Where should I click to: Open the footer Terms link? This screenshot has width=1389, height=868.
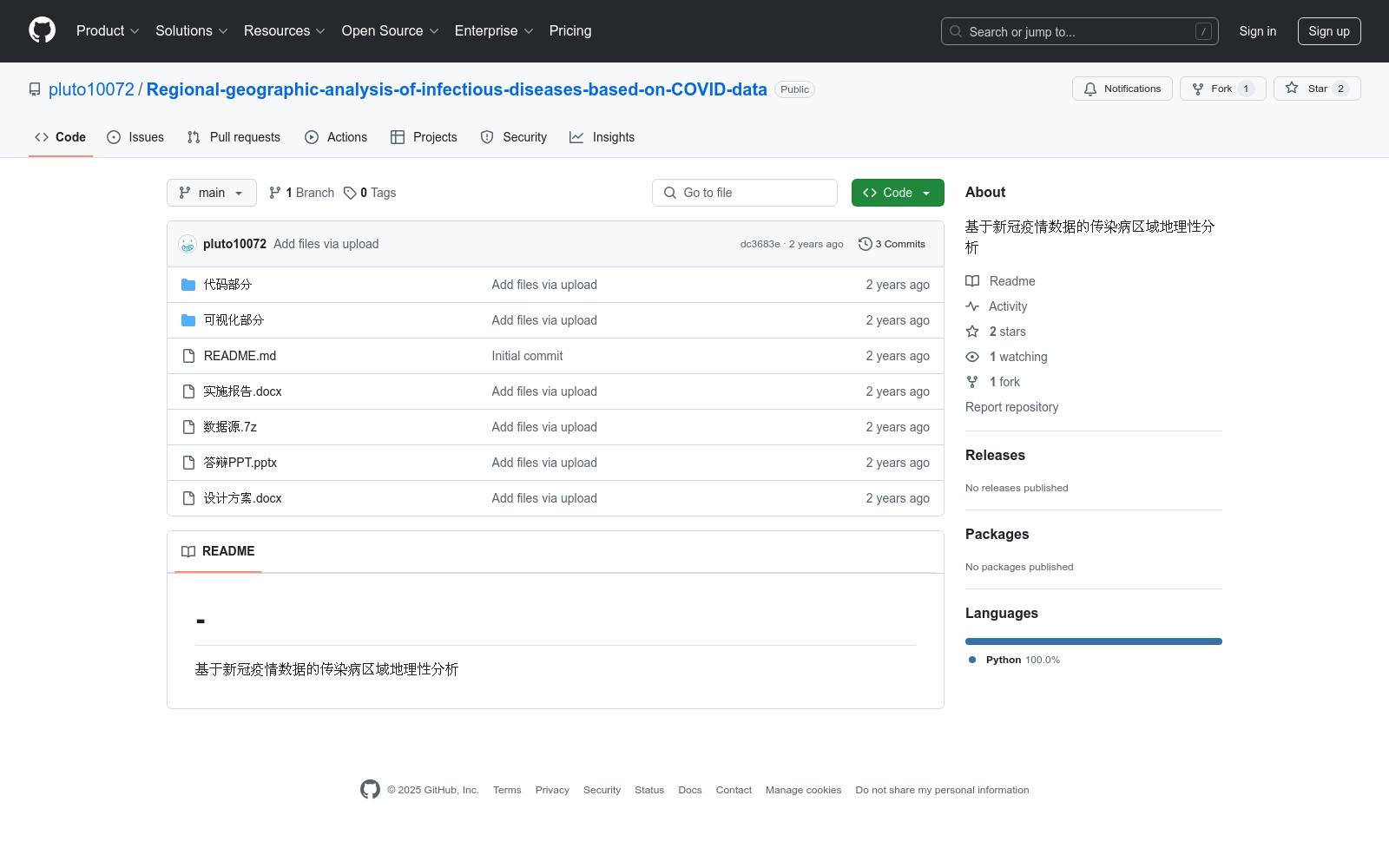[507, 790]
